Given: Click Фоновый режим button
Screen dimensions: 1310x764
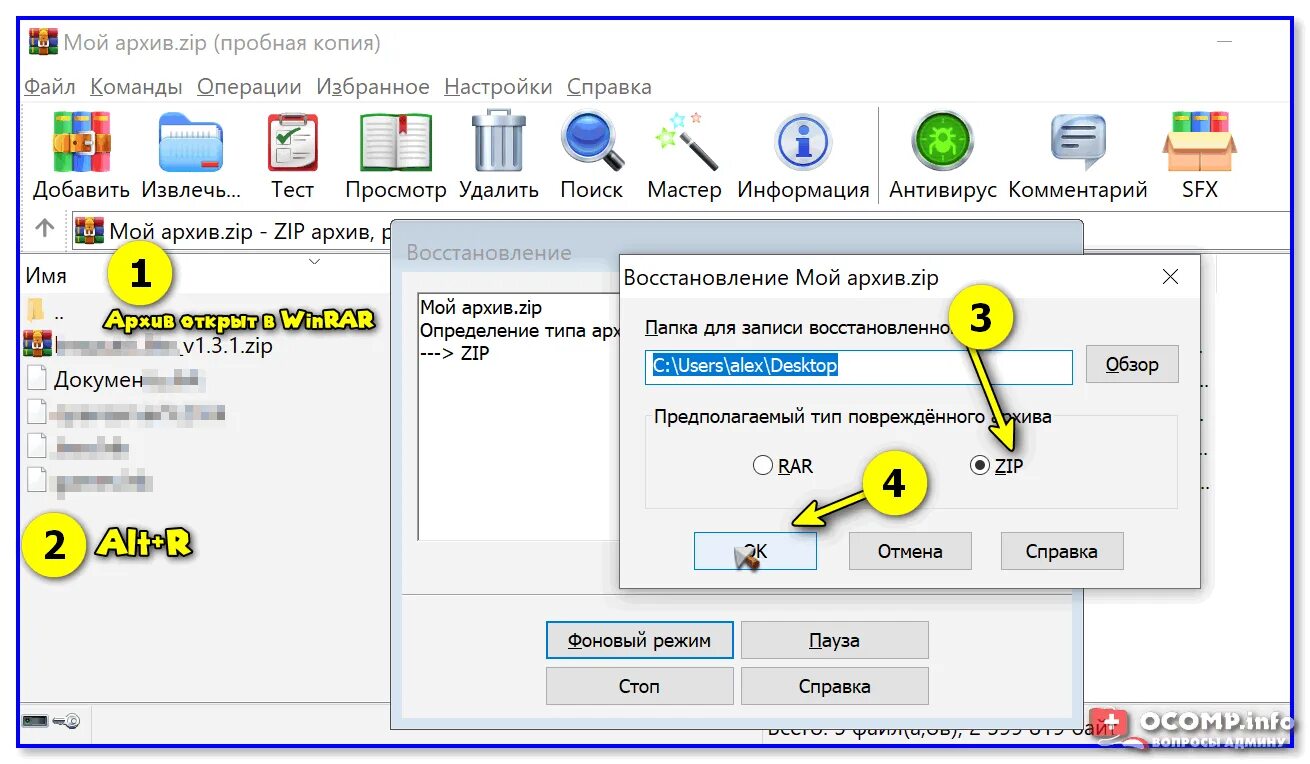Looking at the screenshot, I should point(640,640).
